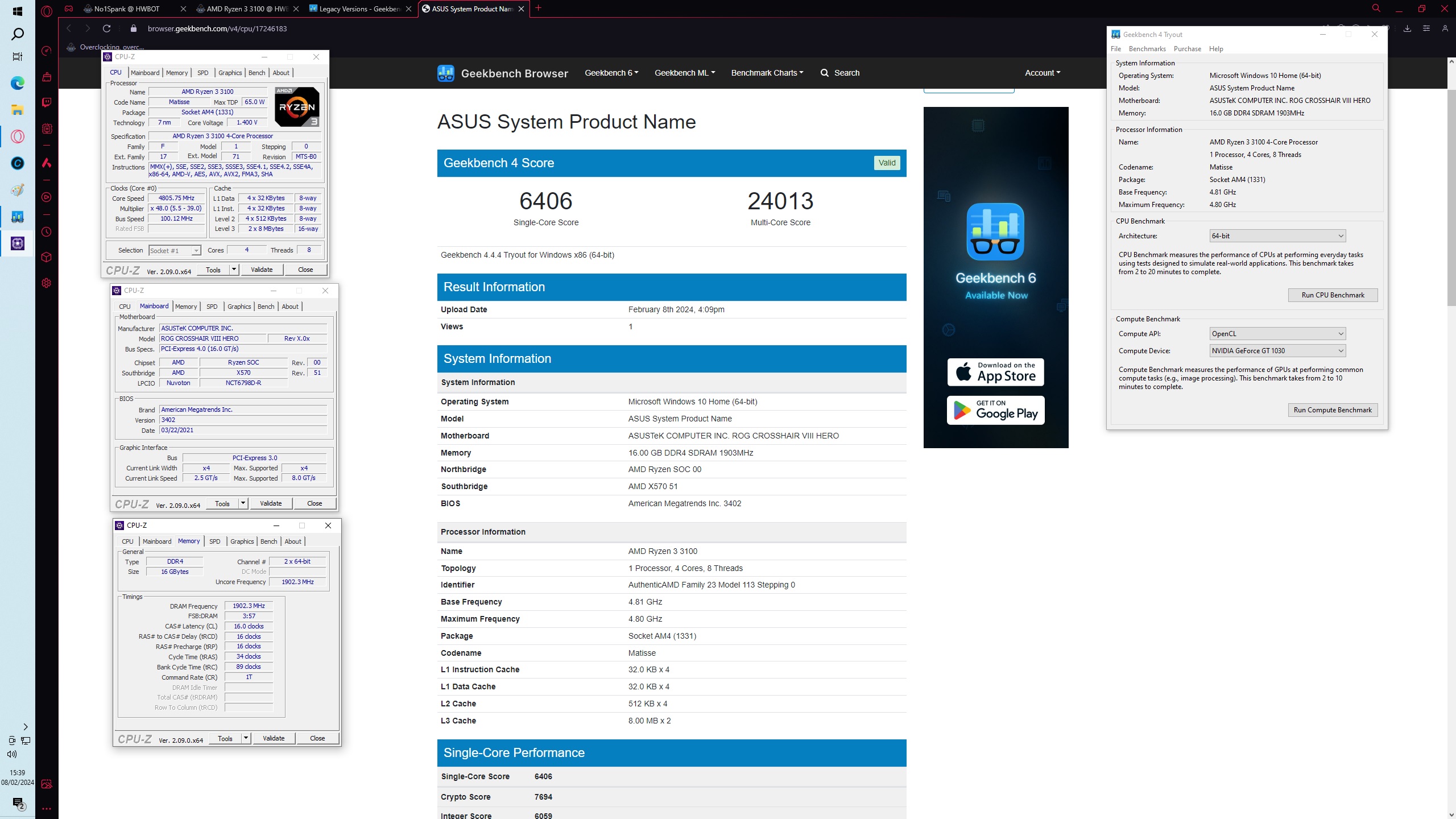Open browser downloads icon
1456x819 pixels.
1407,28
